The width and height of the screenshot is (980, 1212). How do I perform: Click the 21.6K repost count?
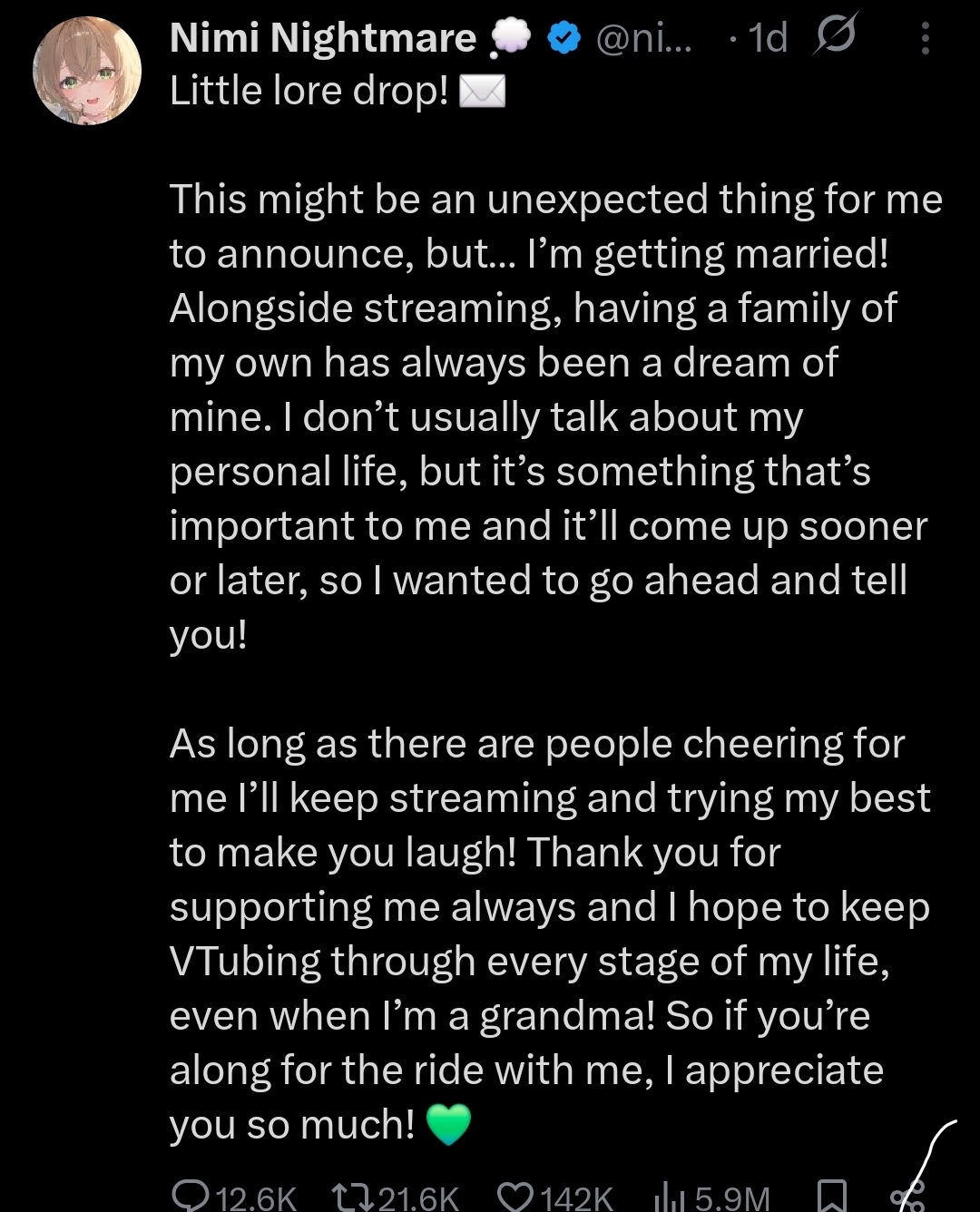point(418,1198)
